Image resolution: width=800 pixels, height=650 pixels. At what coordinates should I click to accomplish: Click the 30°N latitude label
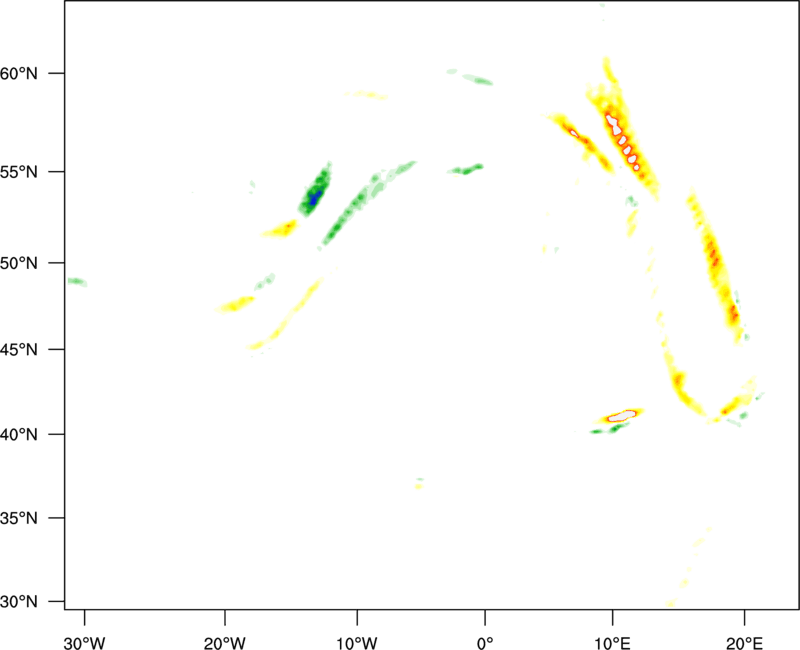click(19, 602)
